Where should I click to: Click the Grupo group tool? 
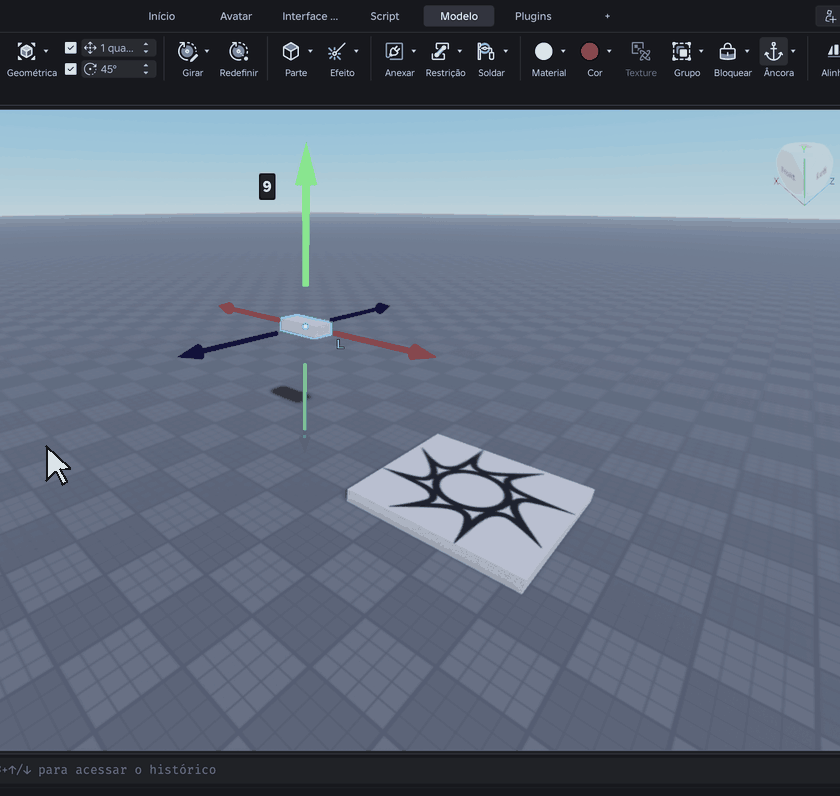[x=681, y=51]
